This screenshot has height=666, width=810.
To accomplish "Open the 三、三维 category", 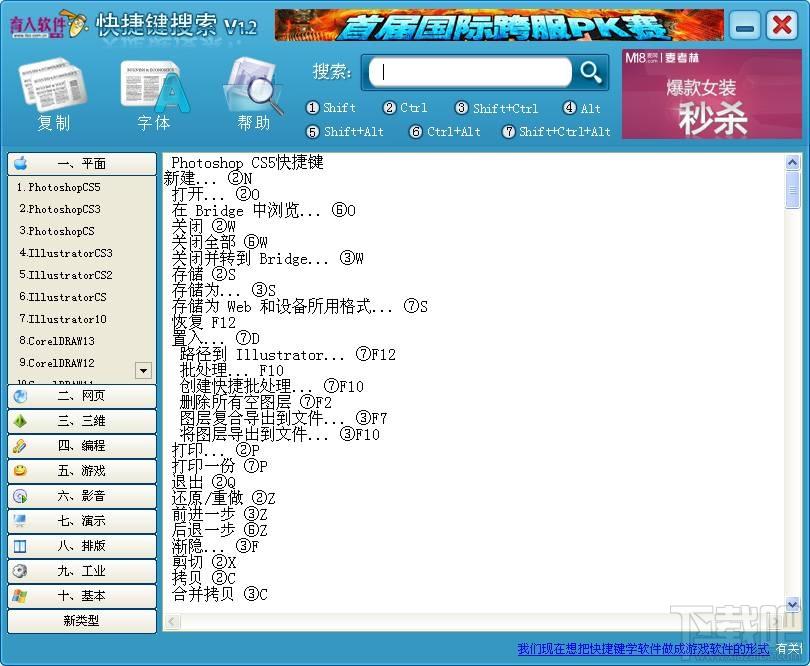I will (x=82, y=421).
